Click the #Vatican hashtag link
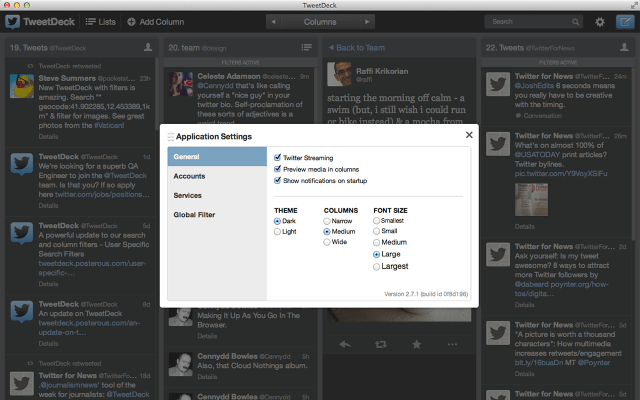The width and height of the screenshot is (640, 400). pos(109,126)
